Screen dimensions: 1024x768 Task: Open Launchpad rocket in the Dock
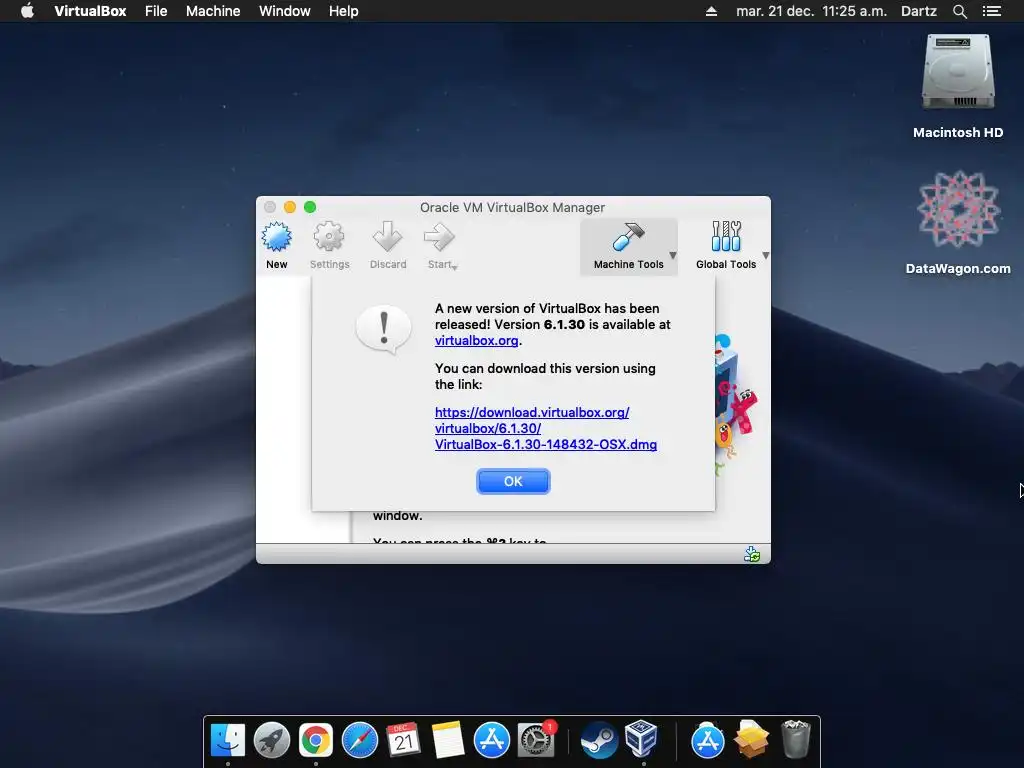(x=272, y=740)
